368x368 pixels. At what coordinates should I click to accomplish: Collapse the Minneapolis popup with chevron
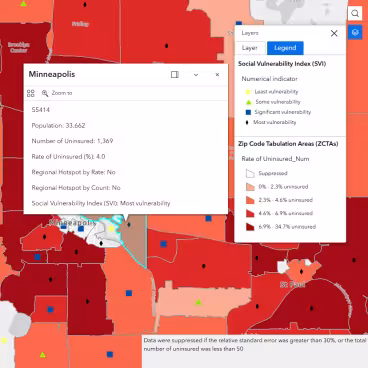coord(196,75)
